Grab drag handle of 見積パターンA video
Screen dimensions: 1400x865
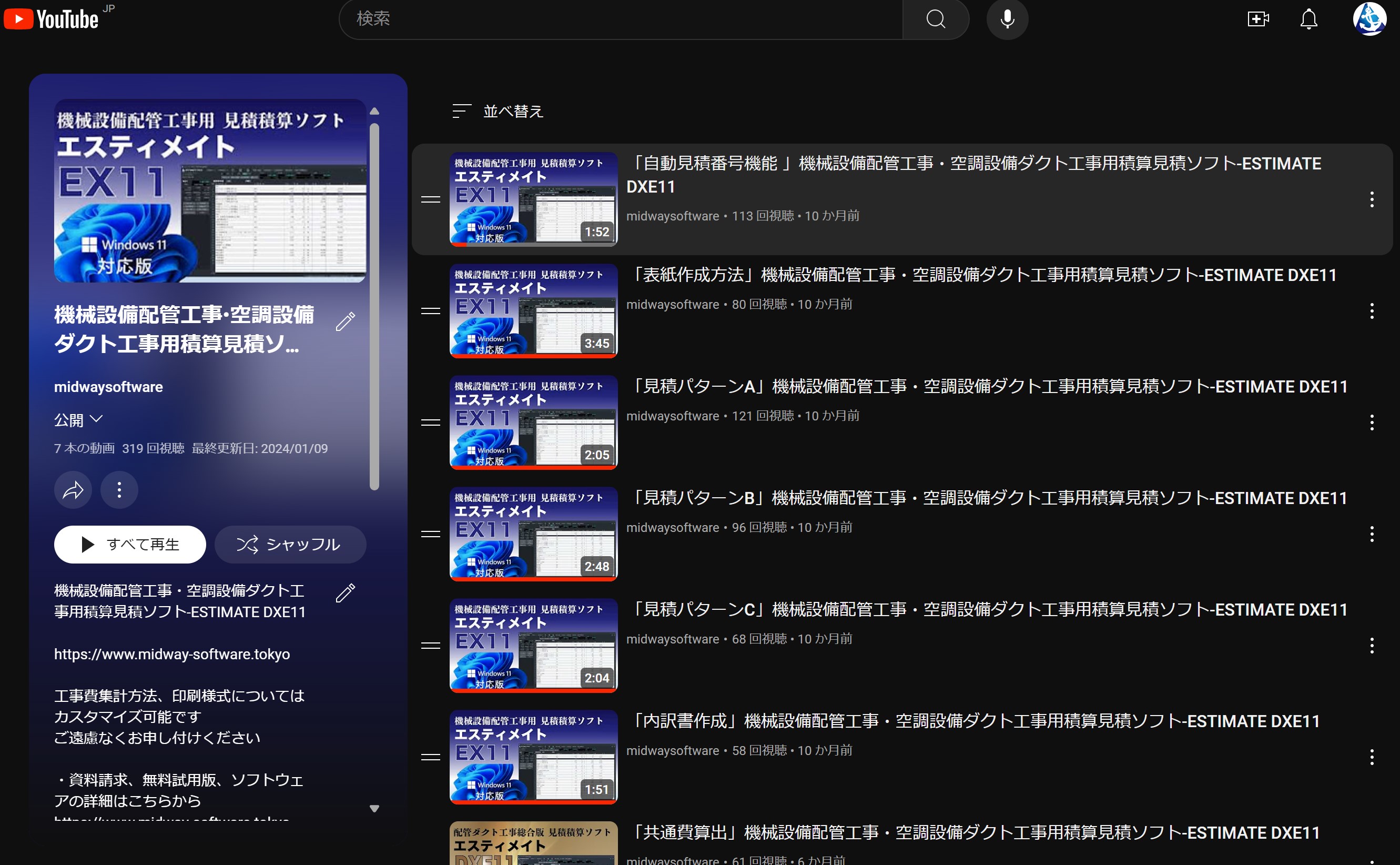(x=430, y=423)
